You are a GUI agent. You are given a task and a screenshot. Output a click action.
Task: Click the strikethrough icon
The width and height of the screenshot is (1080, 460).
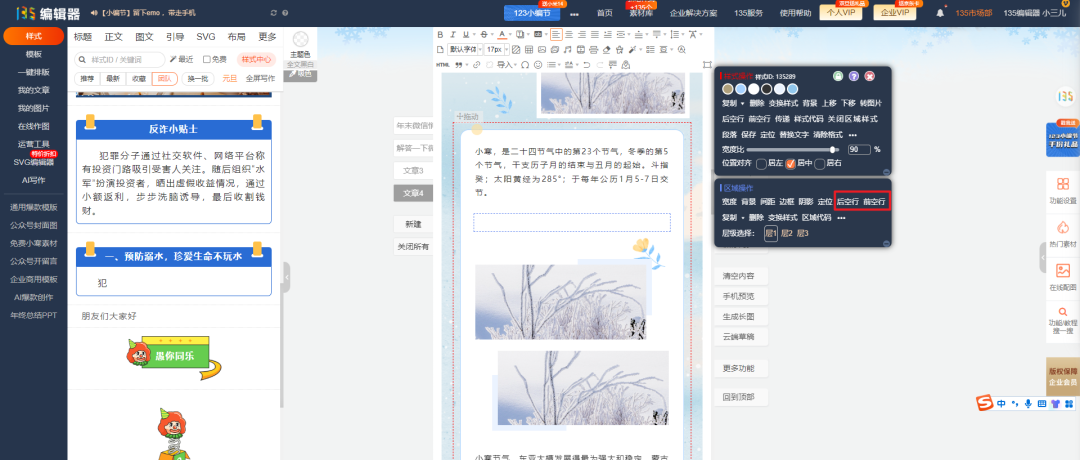[484, 34]
